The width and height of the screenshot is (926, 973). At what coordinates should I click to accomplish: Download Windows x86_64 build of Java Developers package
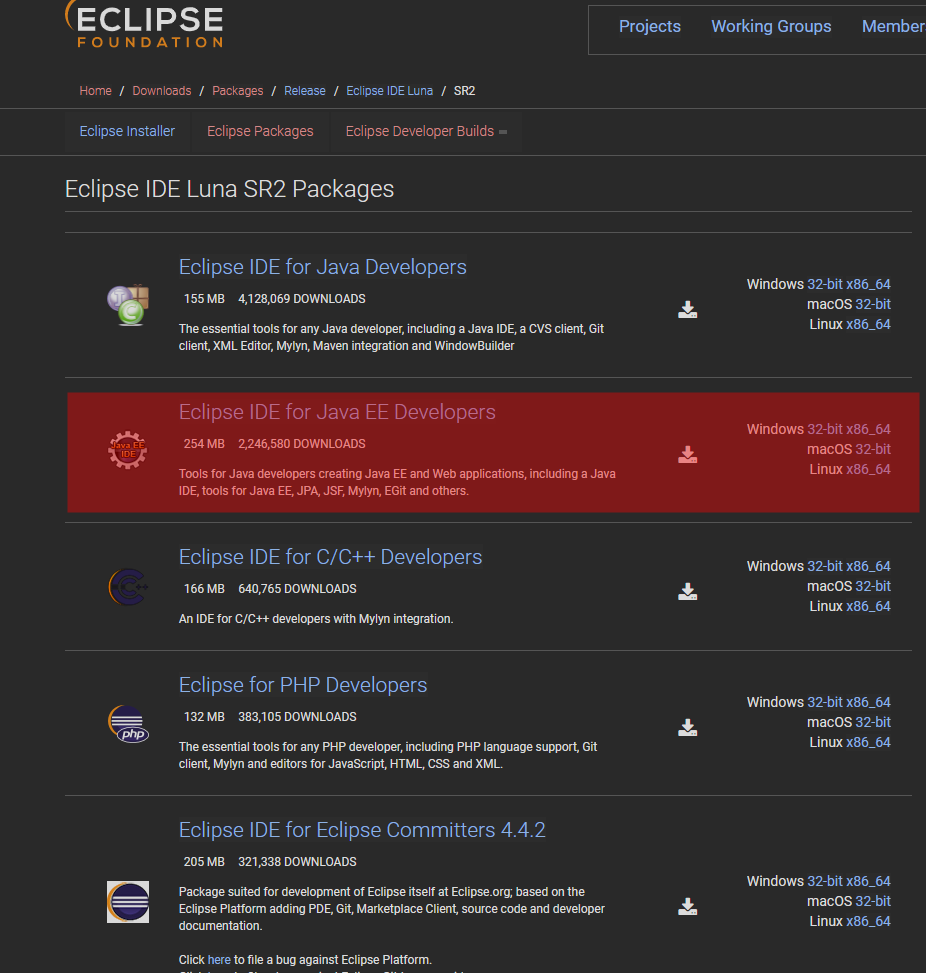[866, 284]
